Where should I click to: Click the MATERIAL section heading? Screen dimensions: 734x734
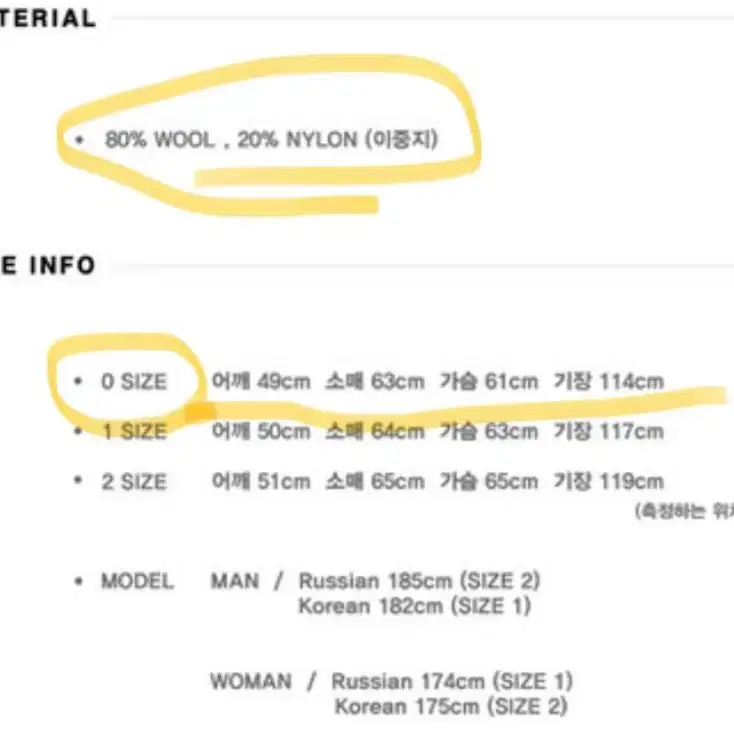pyautogui.click(x=47, y=19)
